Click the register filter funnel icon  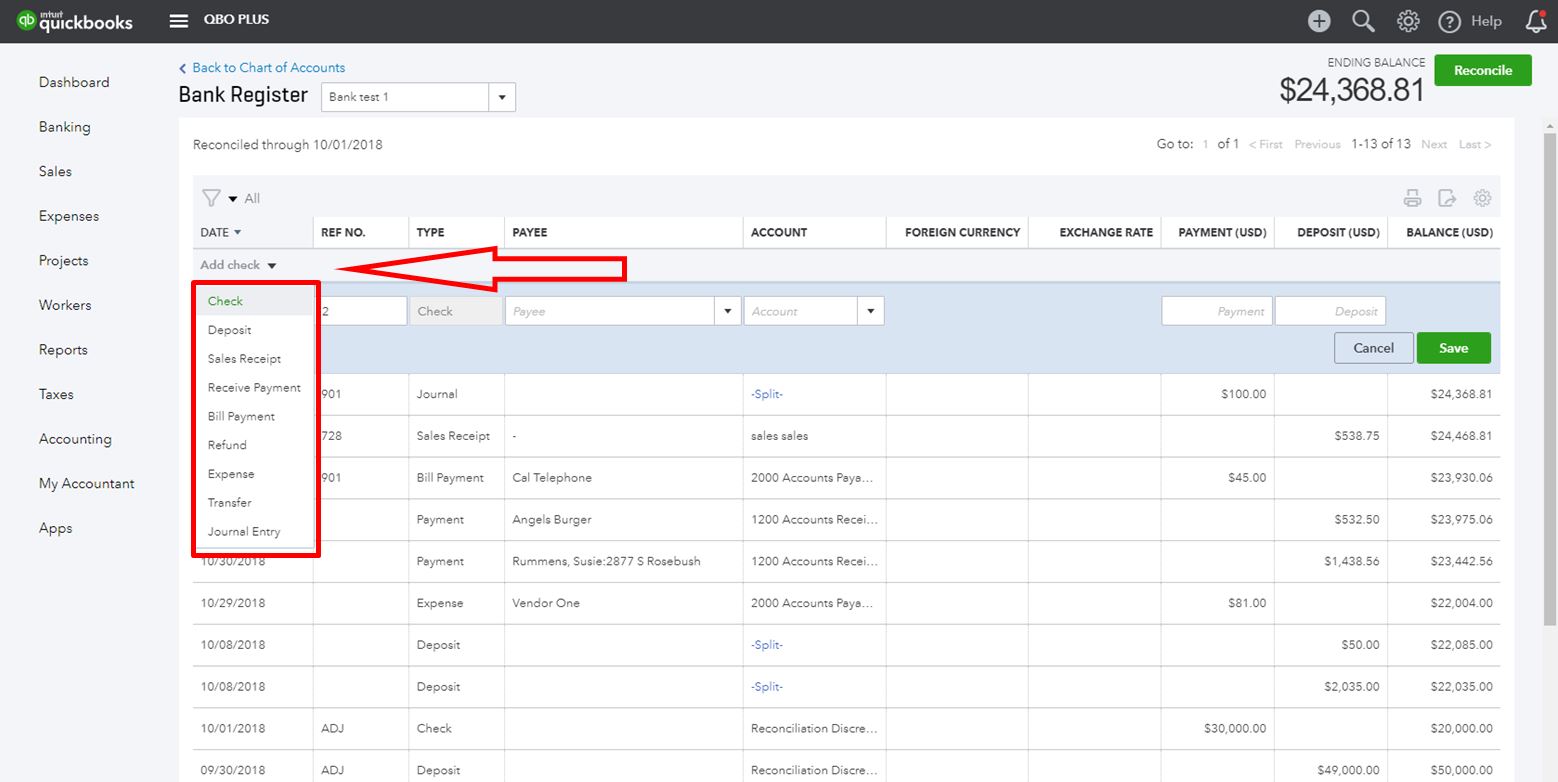(211, 198)
